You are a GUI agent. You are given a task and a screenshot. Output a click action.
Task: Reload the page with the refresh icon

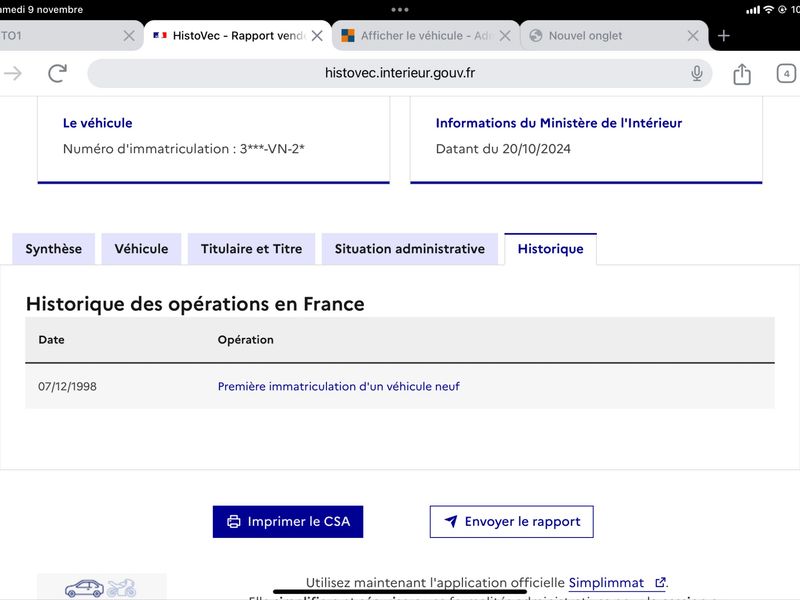pyautogui.click(x=58, y=73)
